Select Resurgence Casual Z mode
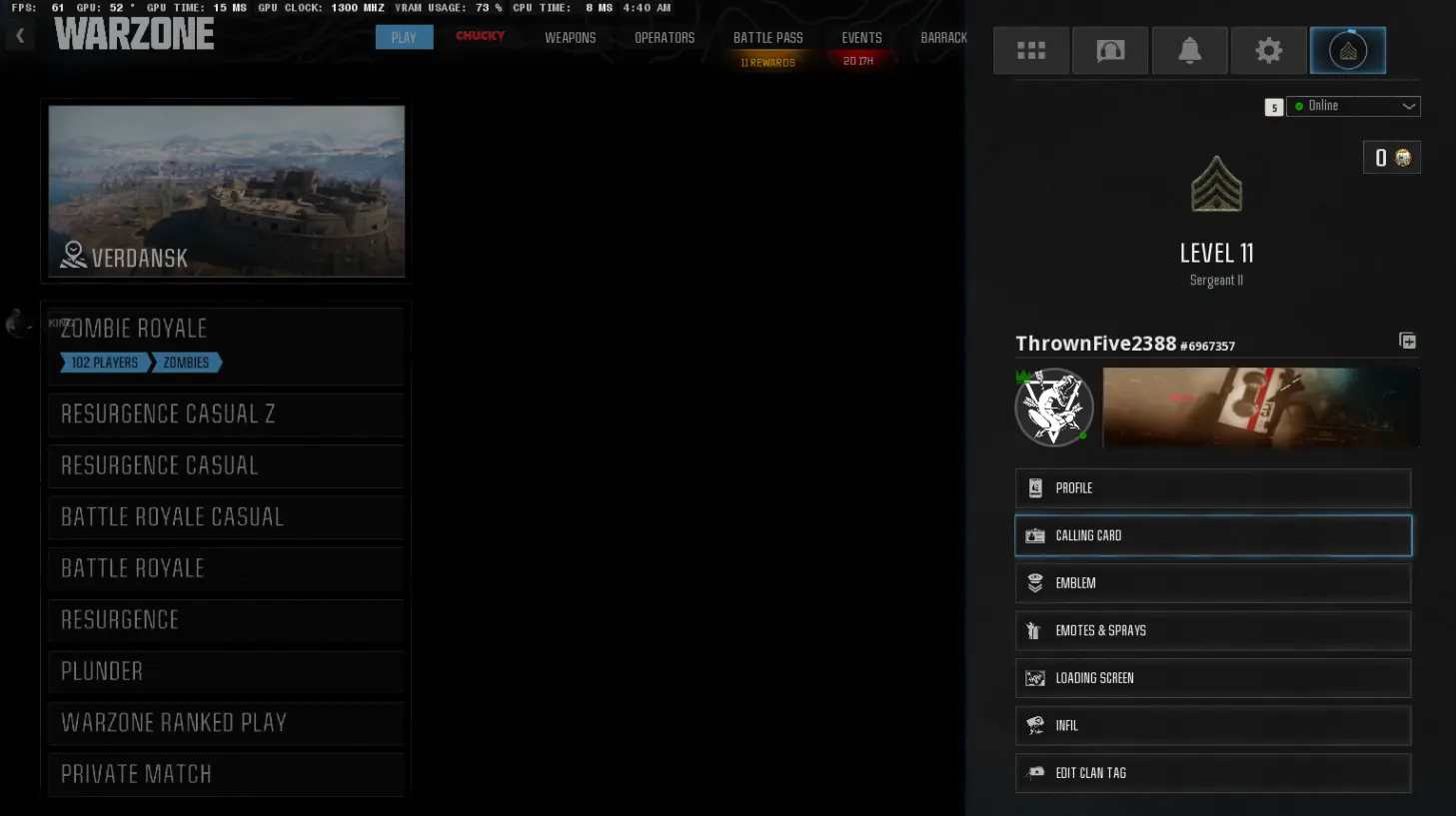 (x=226, y=414)
